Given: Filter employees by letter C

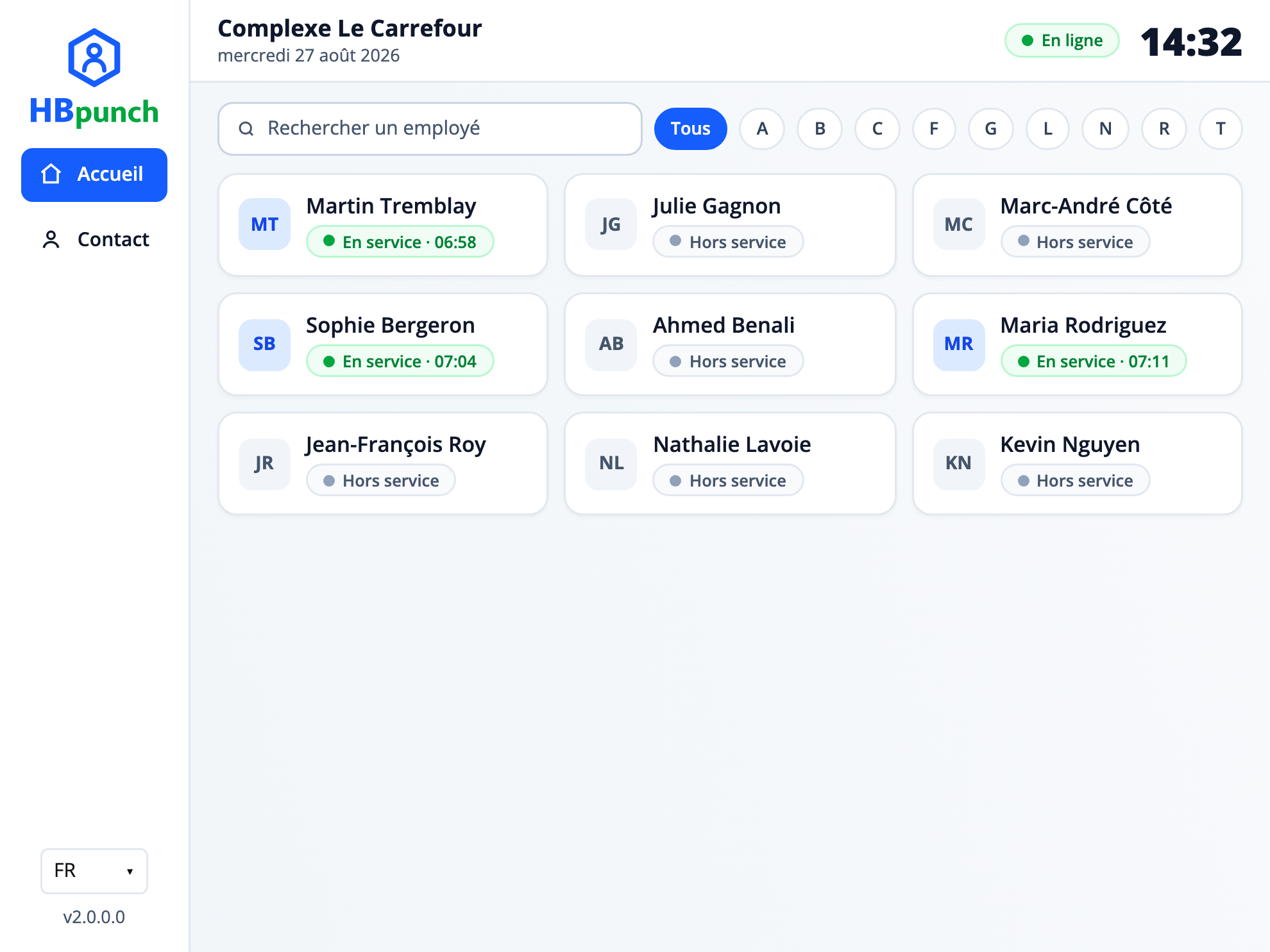Looking at the screenshot, I should tap(877, 129).
